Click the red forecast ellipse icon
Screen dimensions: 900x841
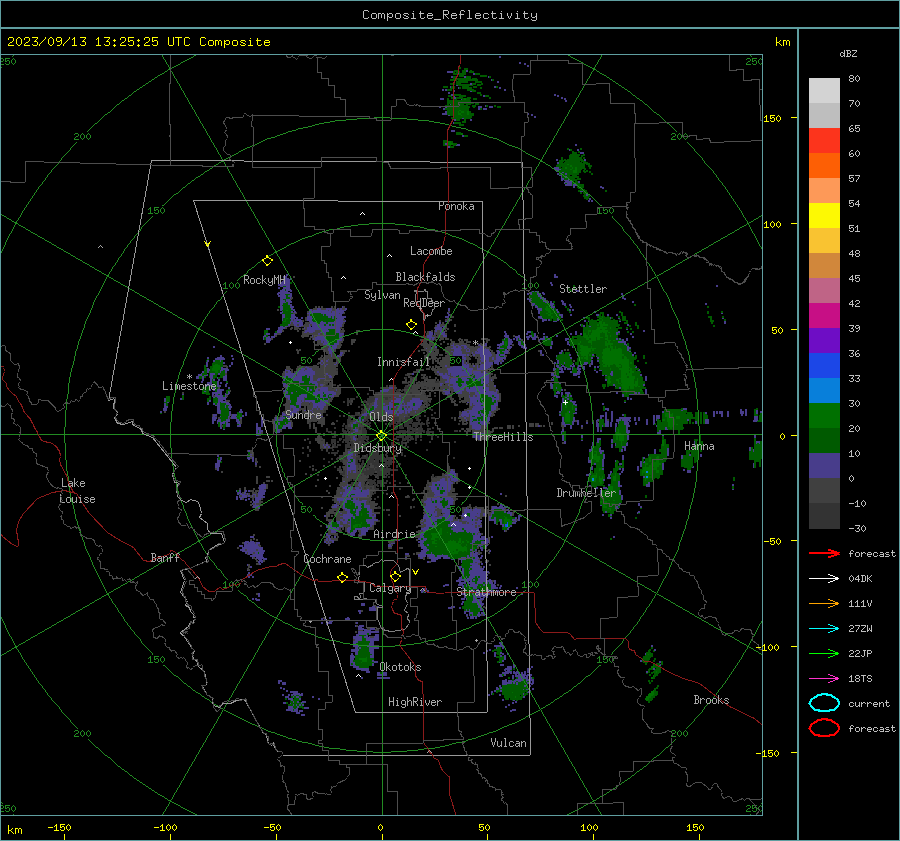(824, 728)
